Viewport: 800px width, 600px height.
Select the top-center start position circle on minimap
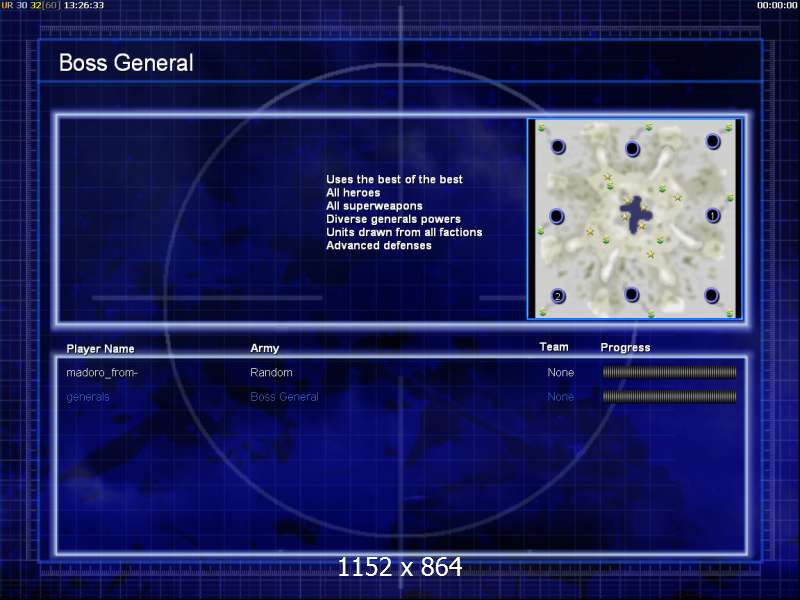pos(632,149)
